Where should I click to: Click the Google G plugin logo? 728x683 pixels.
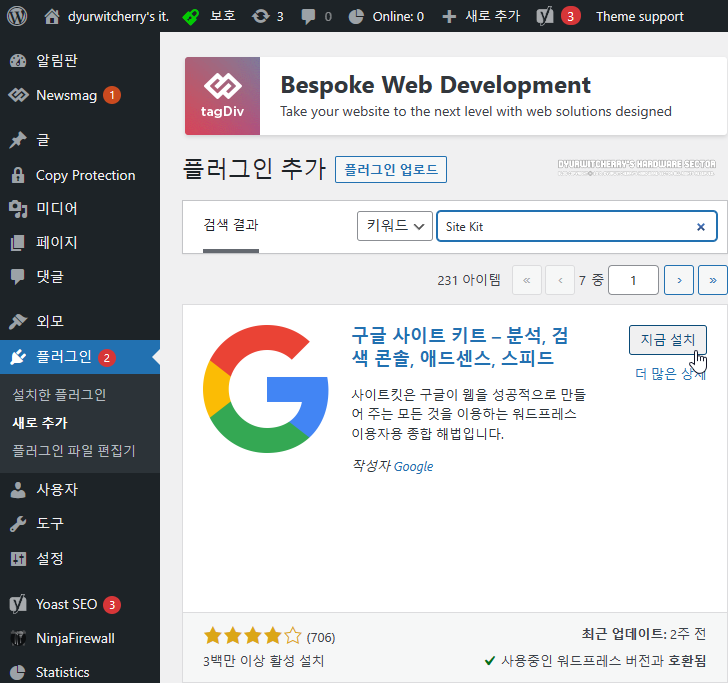(266, 389)
